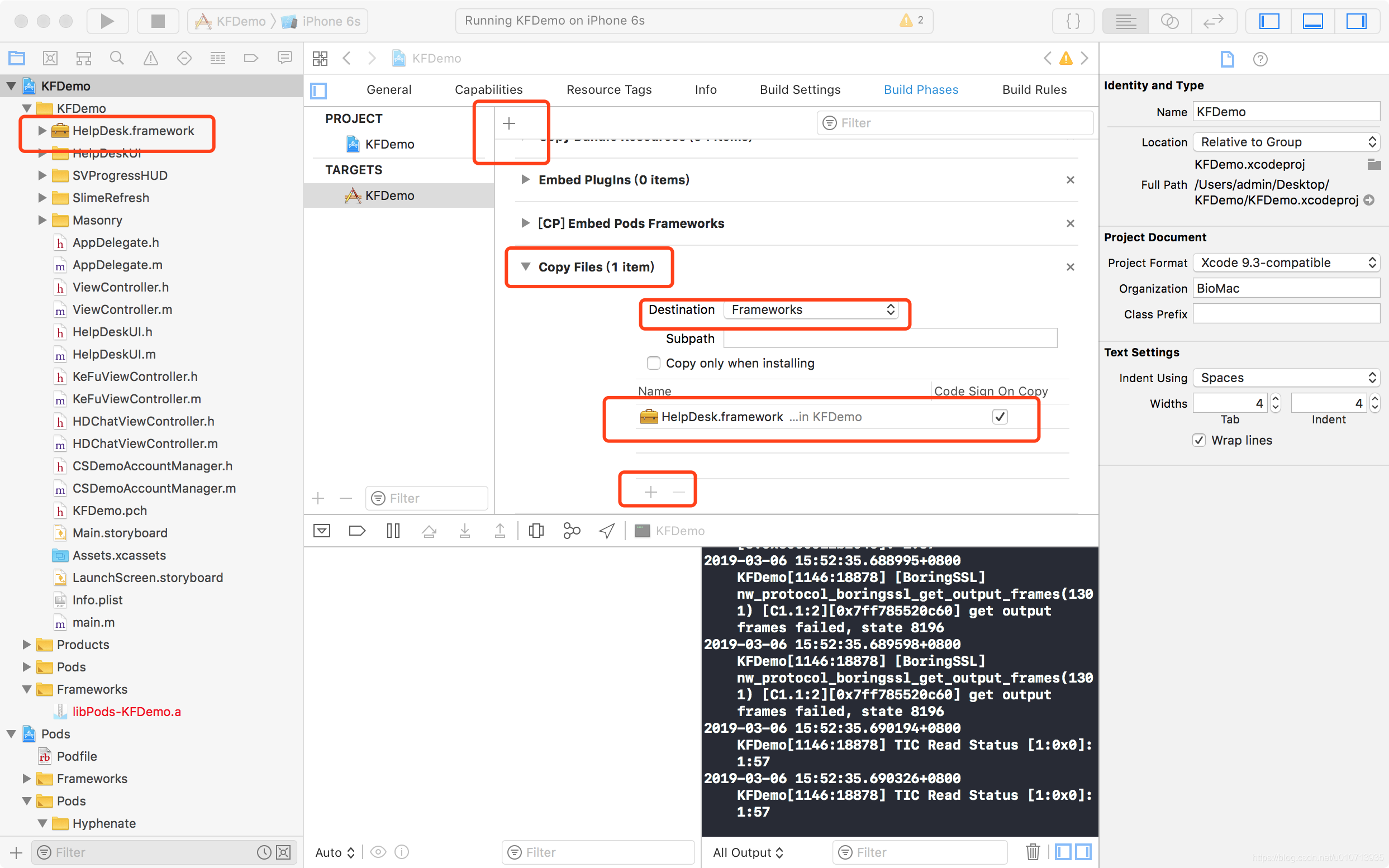Switch to the General tab

pyautogui.click(x=389, y=89)
